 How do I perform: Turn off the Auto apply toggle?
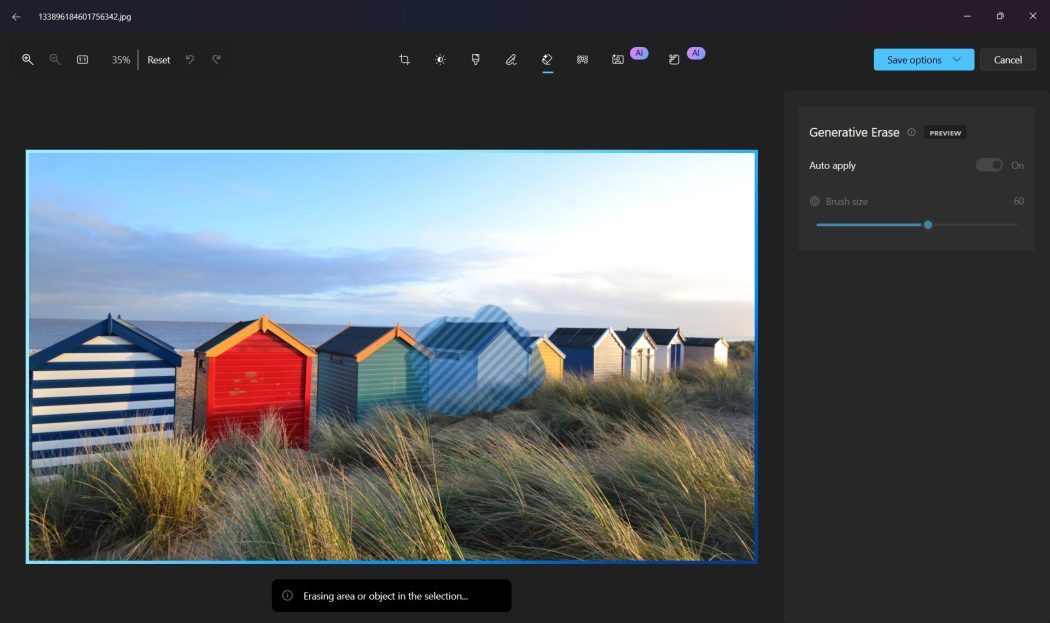[x=989, y=165]
